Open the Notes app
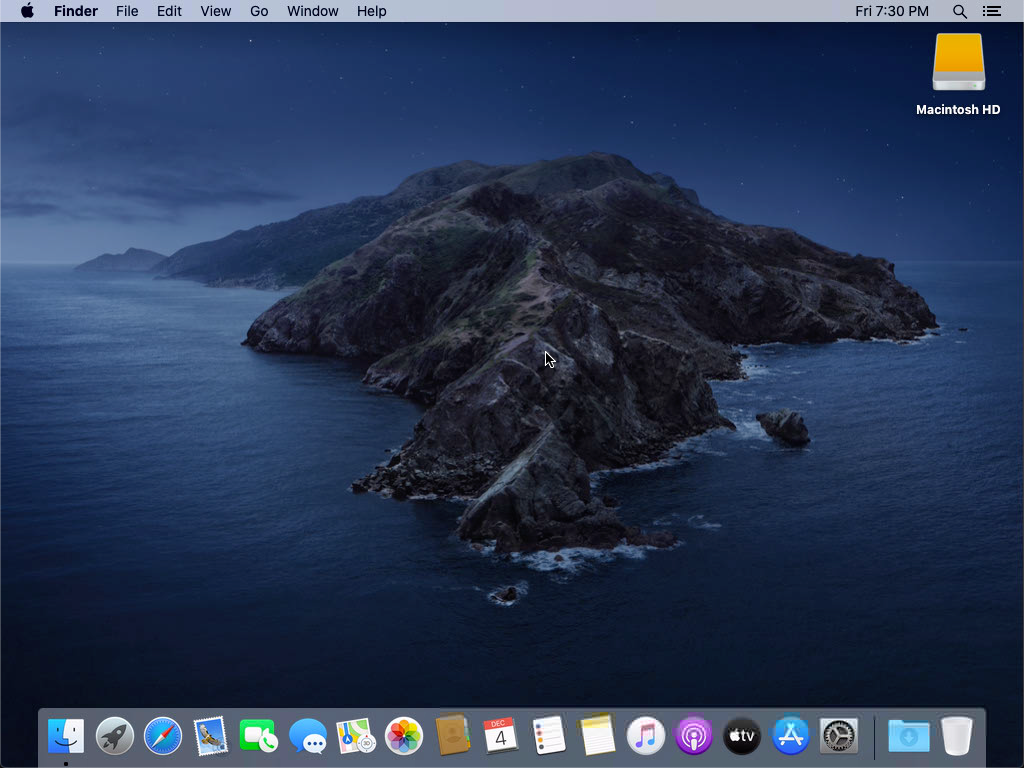The height and width of the screenshot is (768, 1024). point(595,736)
